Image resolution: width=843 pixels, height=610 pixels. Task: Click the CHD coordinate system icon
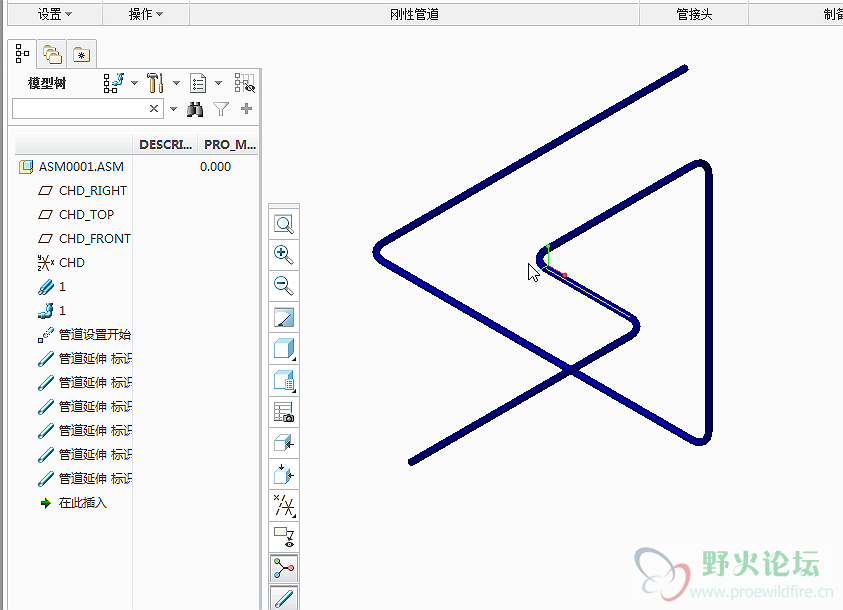(x=46, y=262)
